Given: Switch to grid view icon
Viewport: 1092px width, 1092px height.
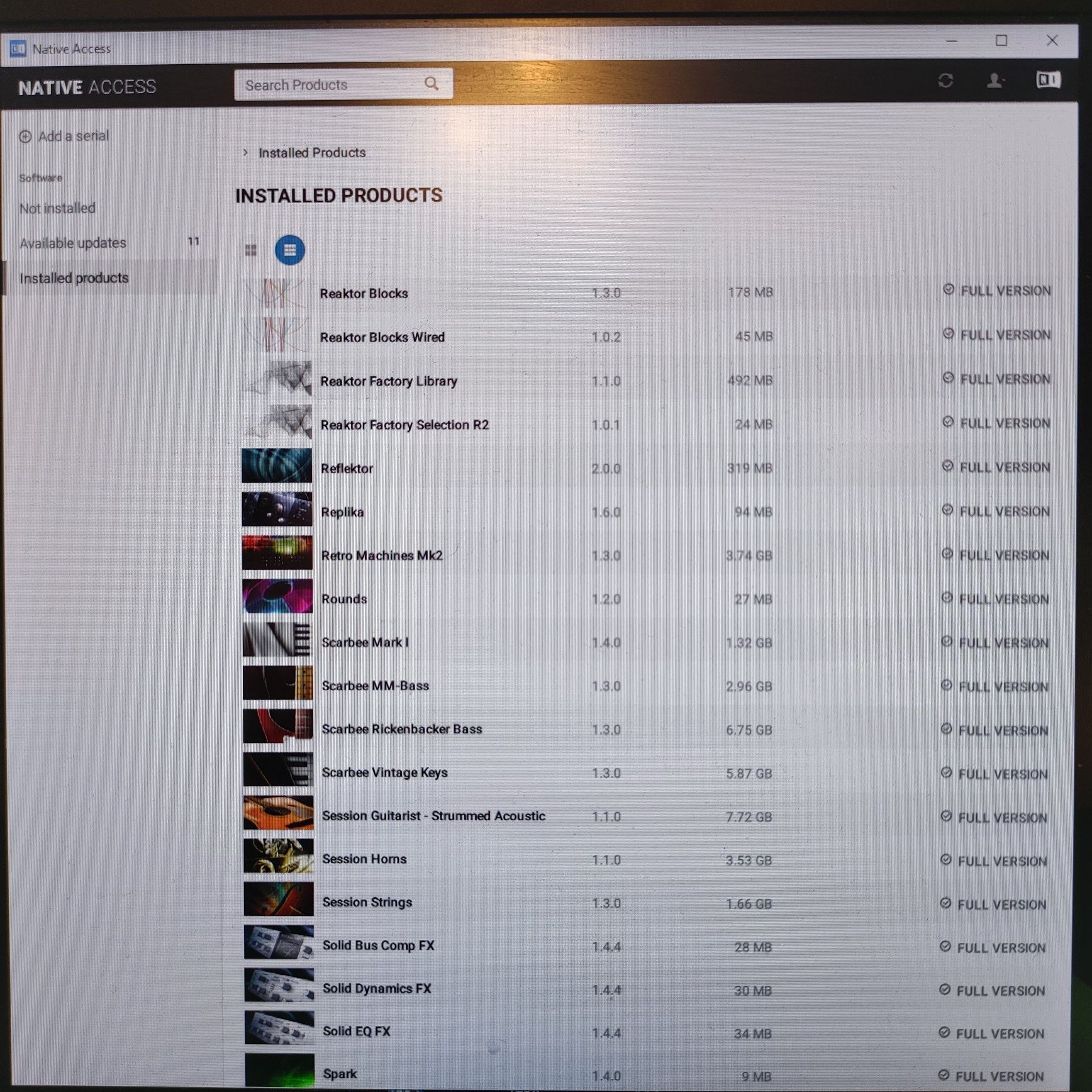Looking at the screenshot, I should 251,250.
